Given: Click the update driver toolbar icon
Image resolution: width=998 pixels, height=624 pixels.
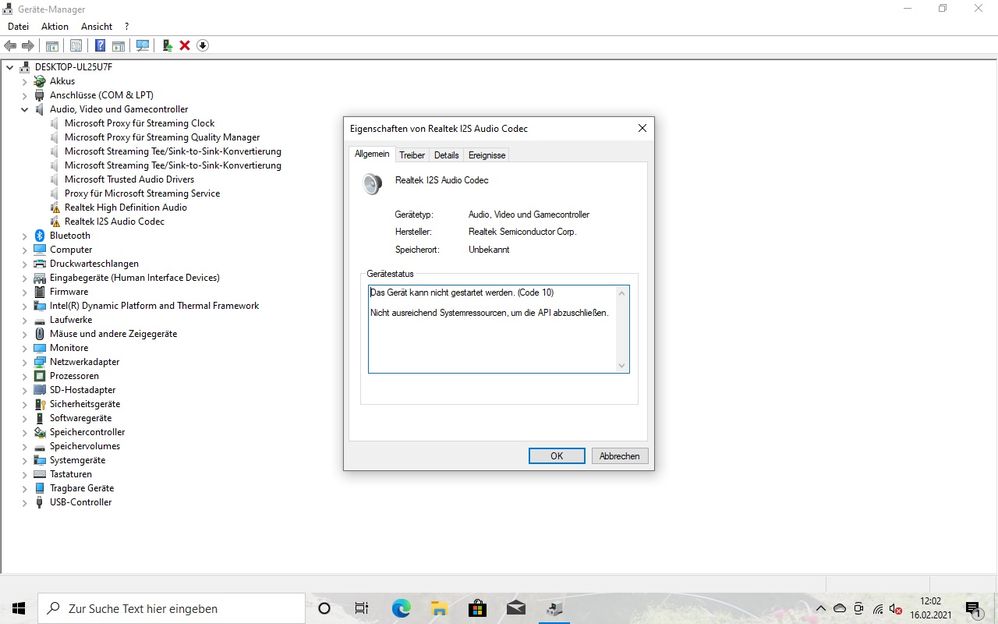Looking at the screenshot, I should [167, 46].
